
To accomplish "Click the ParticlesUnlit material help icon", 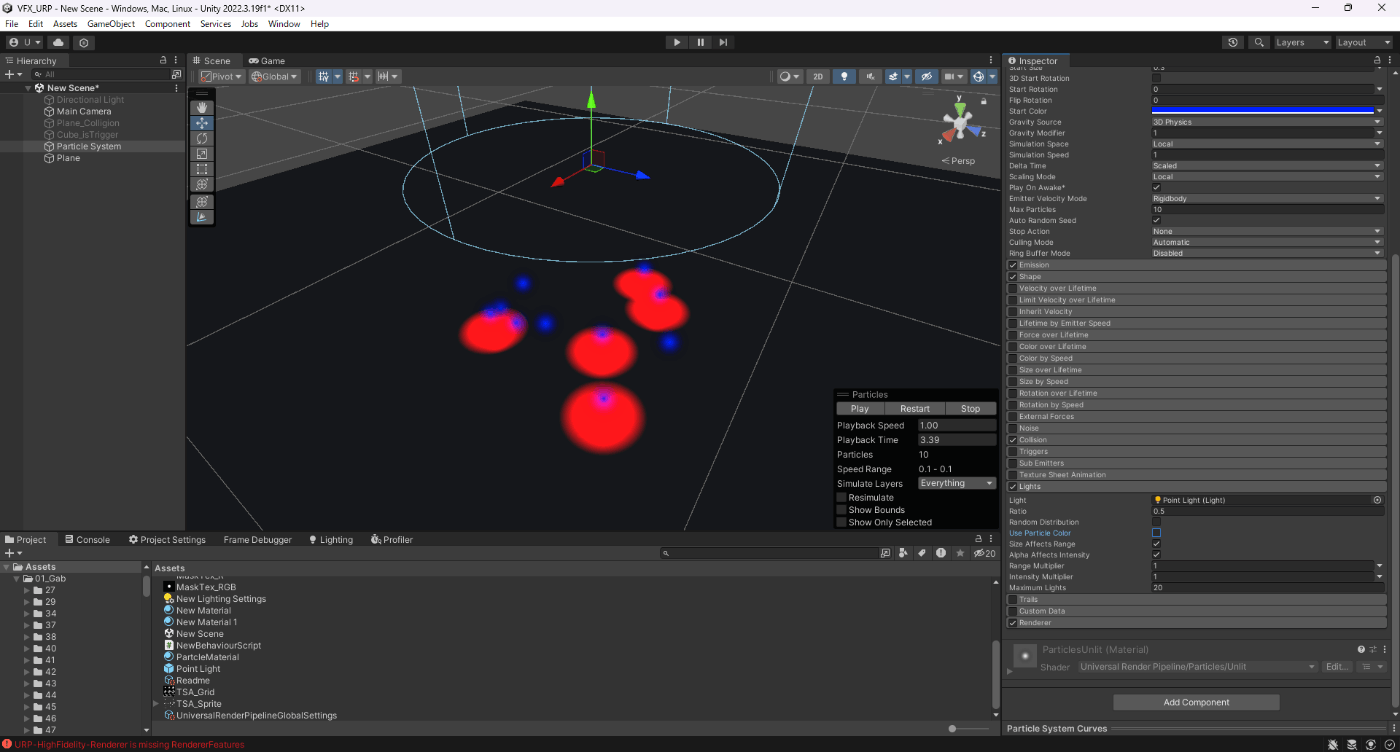I will point(1361,649).
